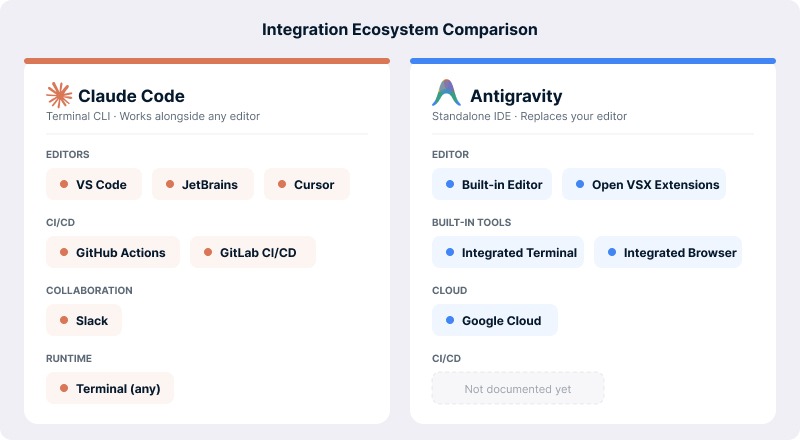The image size is (800, 440).
Task: Open the GitLab CI/CD chip
Action: tap(253, 252)
